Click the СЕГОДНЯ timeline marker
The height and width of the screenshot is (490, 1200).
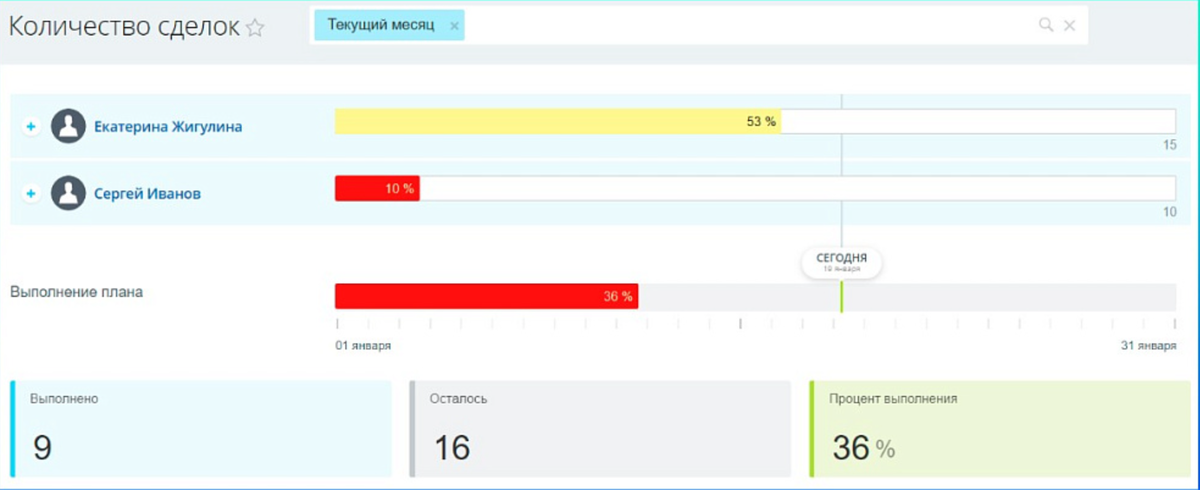pos(841,262)
